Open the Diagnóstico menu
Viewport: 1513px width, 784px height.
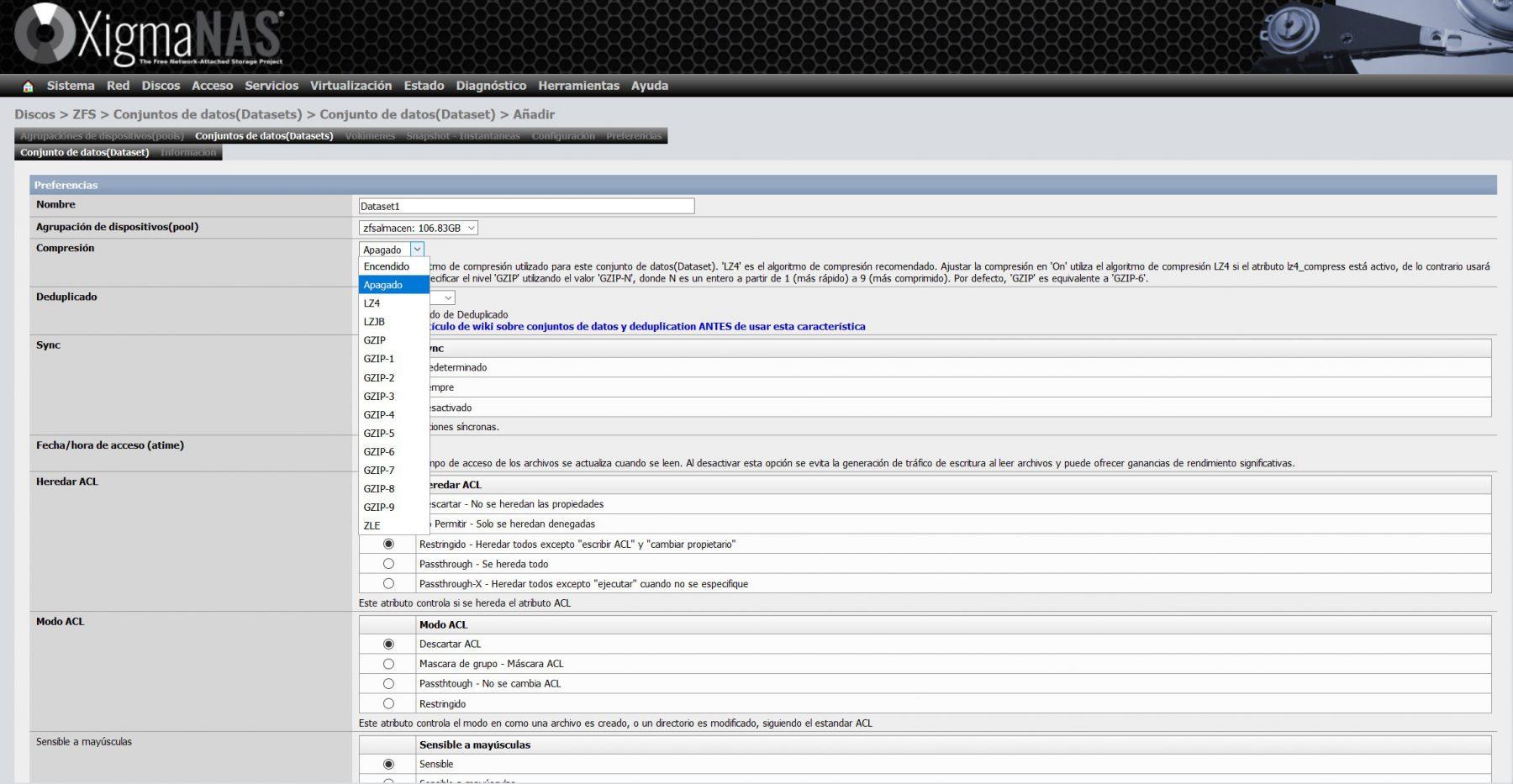click(x=491, y=86)
